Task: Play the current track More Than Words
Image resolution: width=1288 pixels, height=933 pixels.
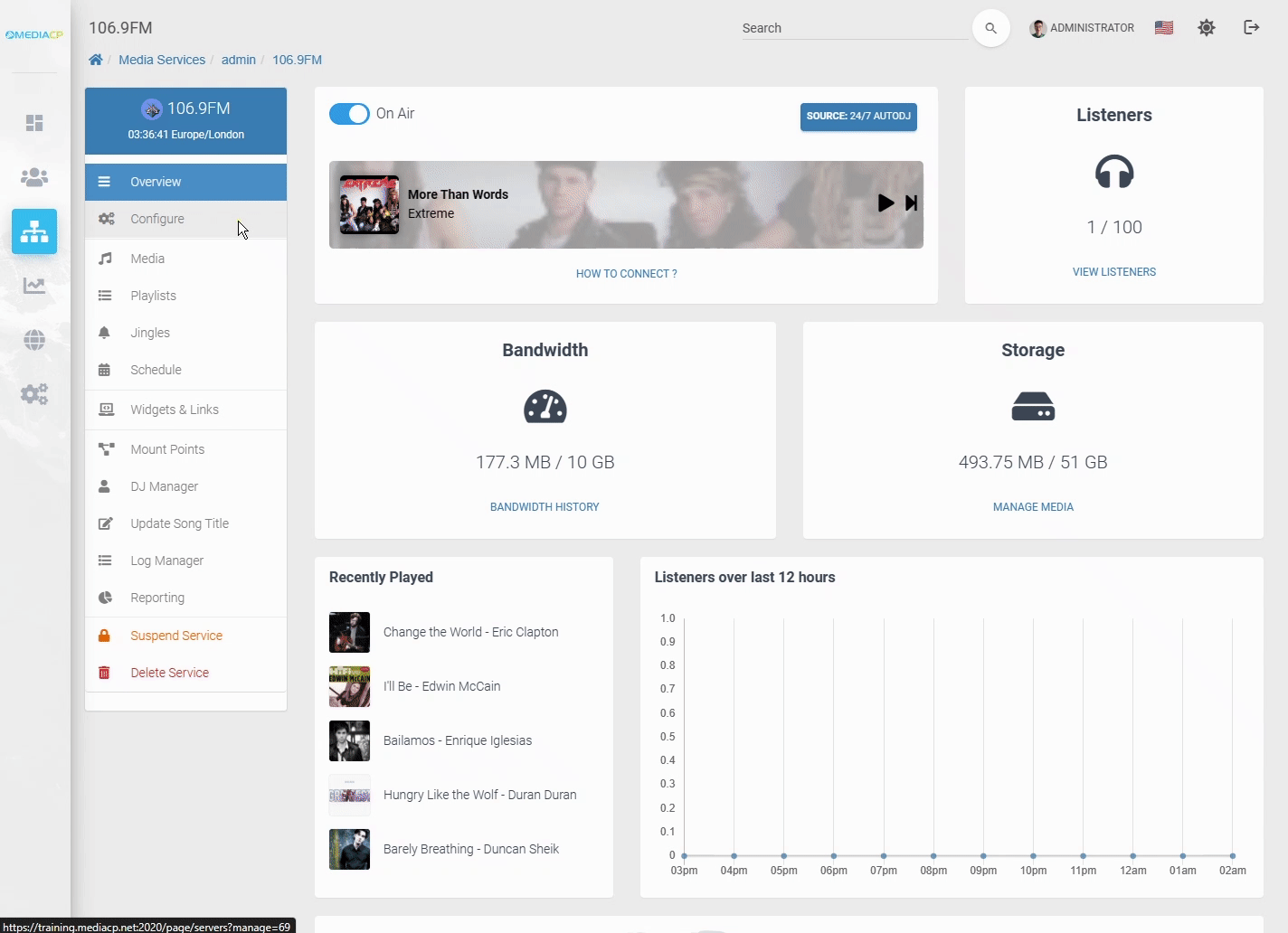Action: [885, 203]
